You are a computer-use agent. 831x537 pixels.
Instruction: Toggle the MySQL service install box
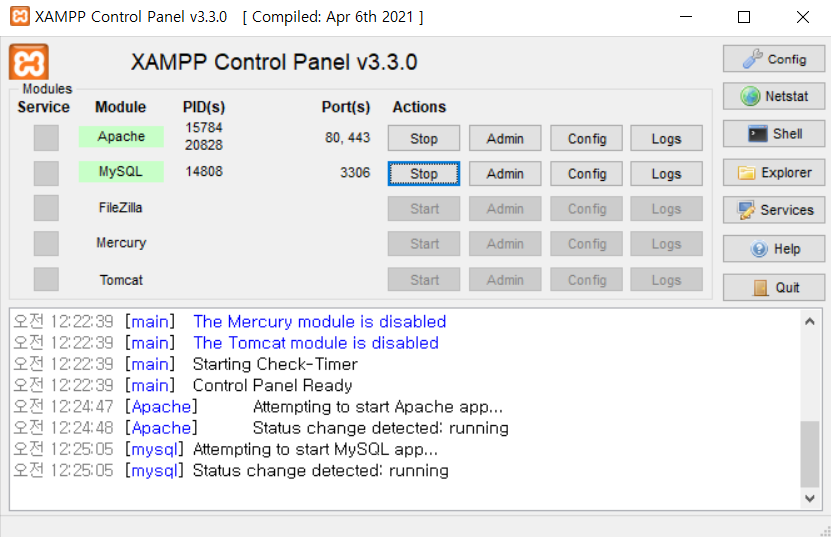pos(46,173)
